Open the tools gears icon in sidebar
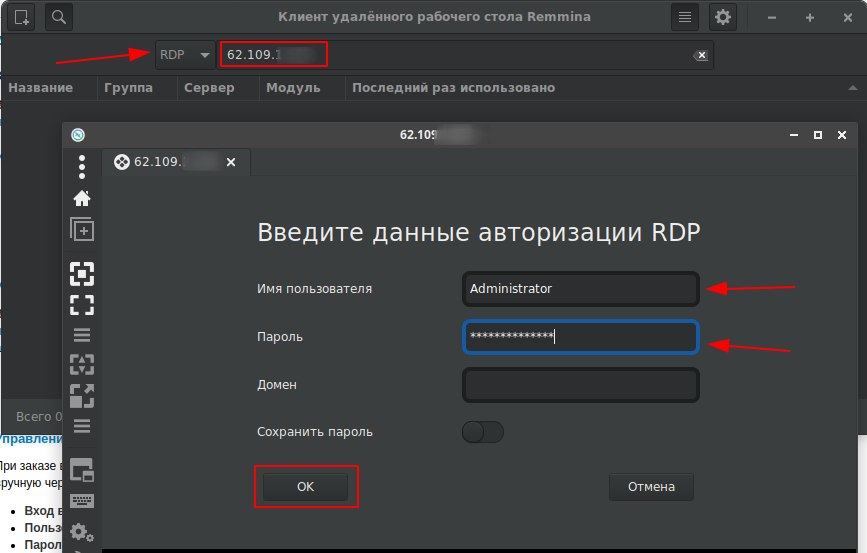 (x=82, y=532)
